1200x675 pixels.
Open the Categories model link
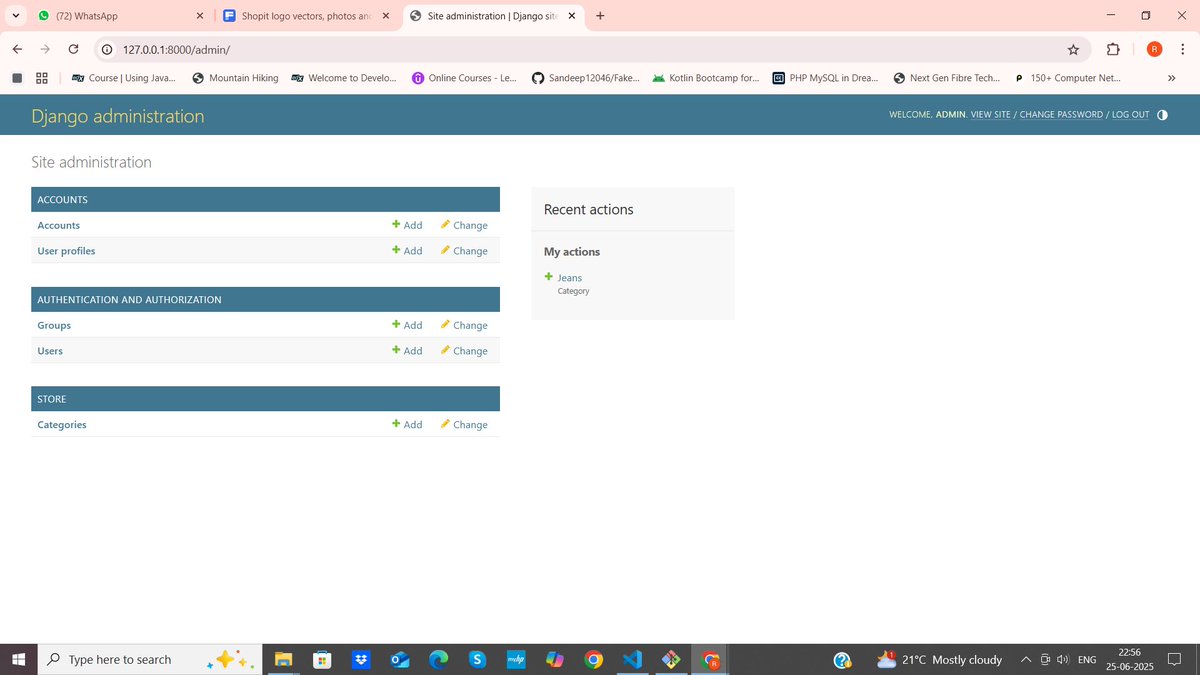(62, 425)
